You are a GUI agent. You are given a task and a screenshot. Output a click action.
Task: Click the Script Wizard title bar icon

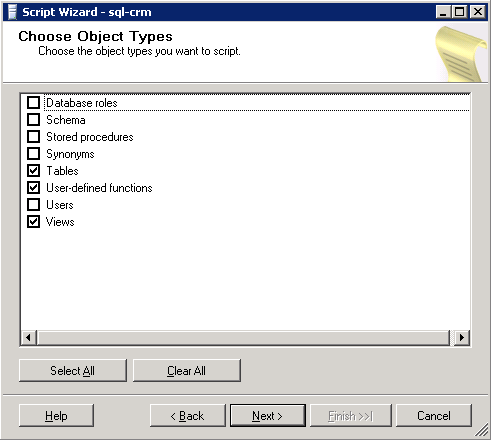12,12
